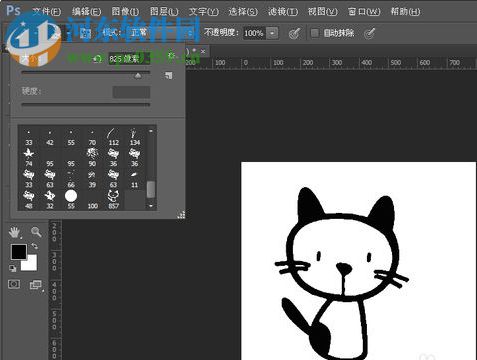Click the 825 像素 brush size field
Viewport: 477px width, 360px height.
pos(129,59)
